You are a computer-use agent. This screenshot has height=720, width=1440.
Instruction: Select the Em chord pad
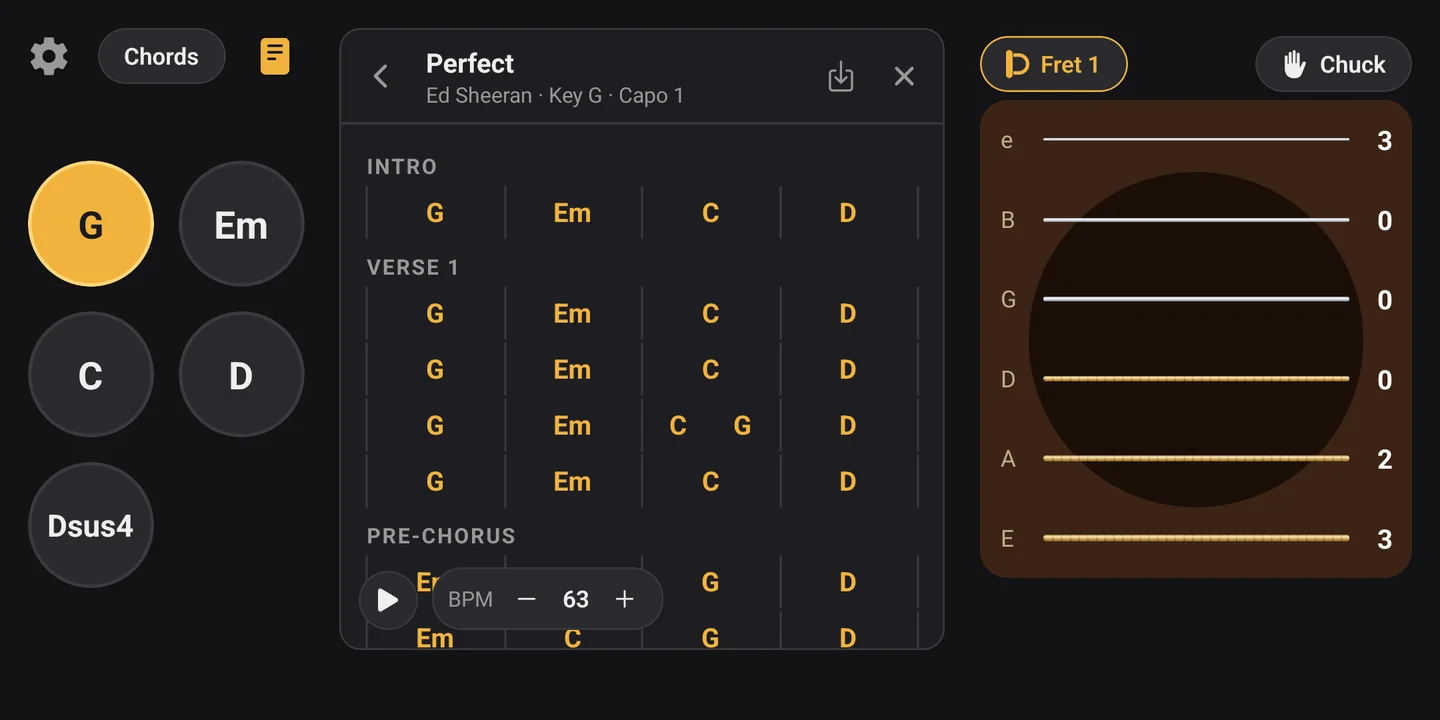(x=241, y=224)
